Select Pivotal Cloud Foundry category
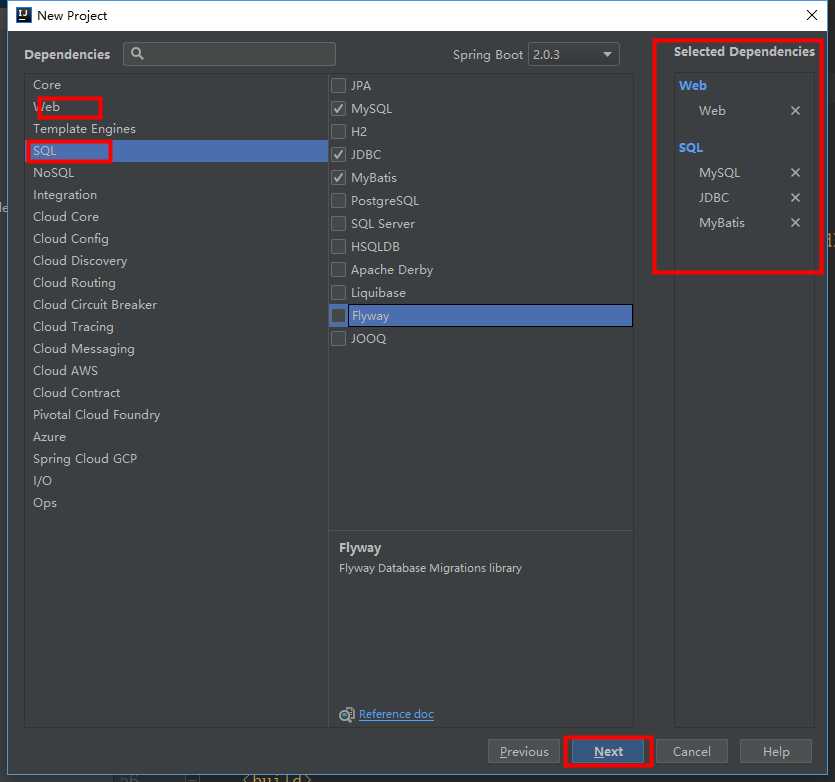Viewport: 835px width, 782px height. [177, 414]
